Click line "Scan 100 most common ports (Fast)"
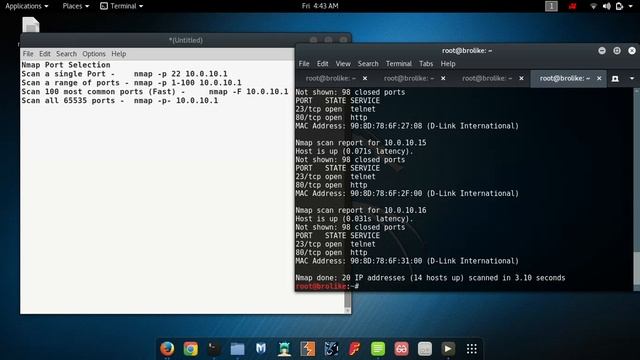The image size is (640, 360). (x=155, y=92)
